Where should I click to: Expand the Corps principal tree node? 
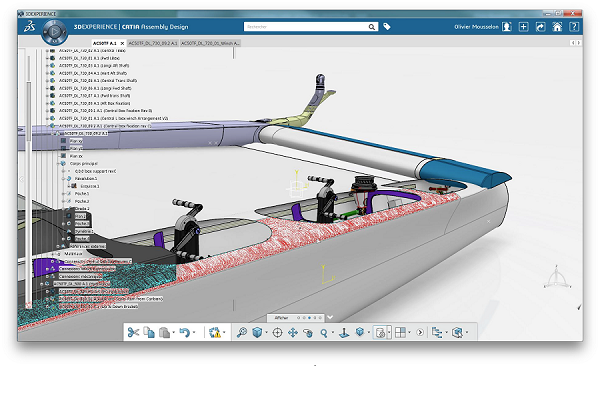click(59, 163)
